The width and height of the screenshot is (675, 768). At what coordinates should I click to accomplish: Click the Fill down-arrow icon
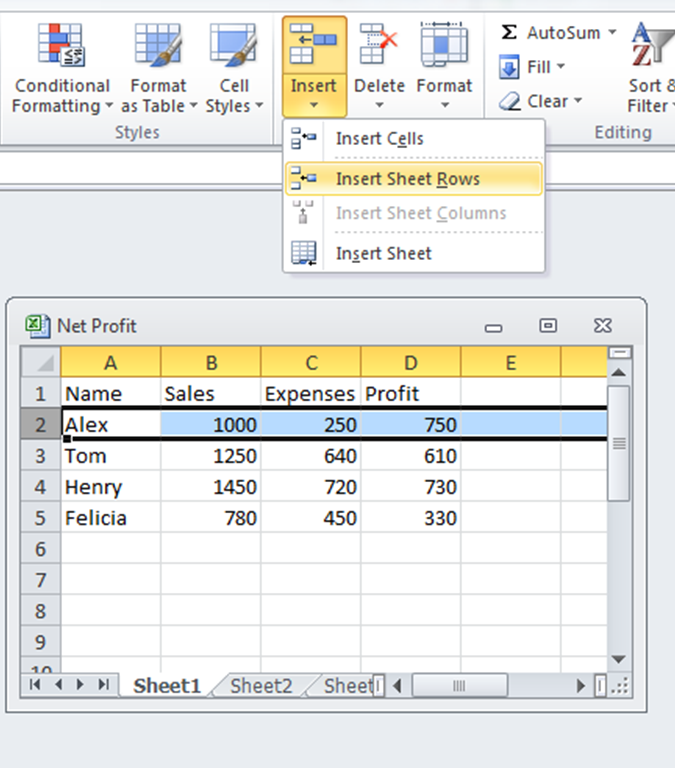coord(509,67)
